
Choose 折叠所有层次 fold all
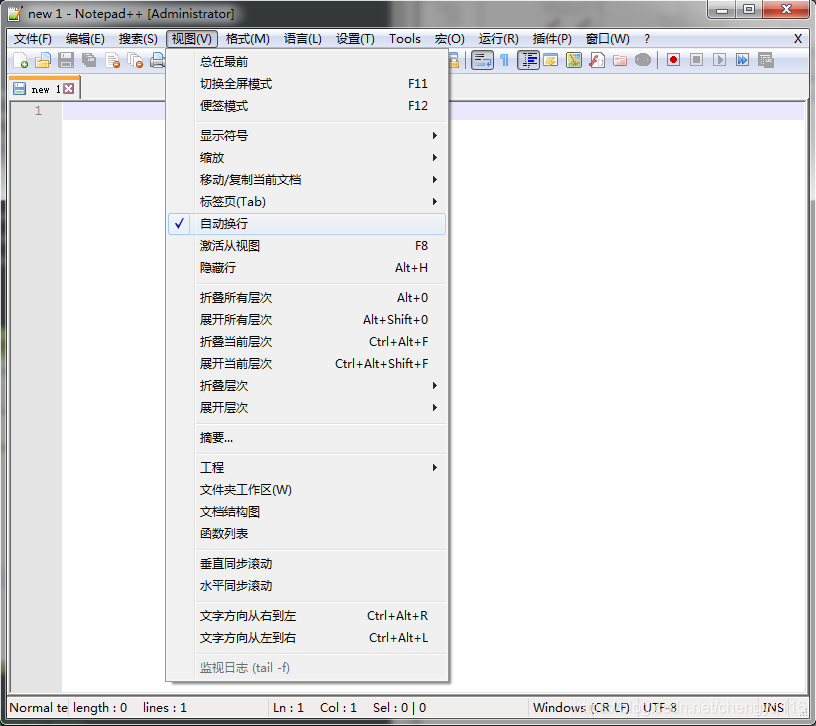[x=307, y=298]
